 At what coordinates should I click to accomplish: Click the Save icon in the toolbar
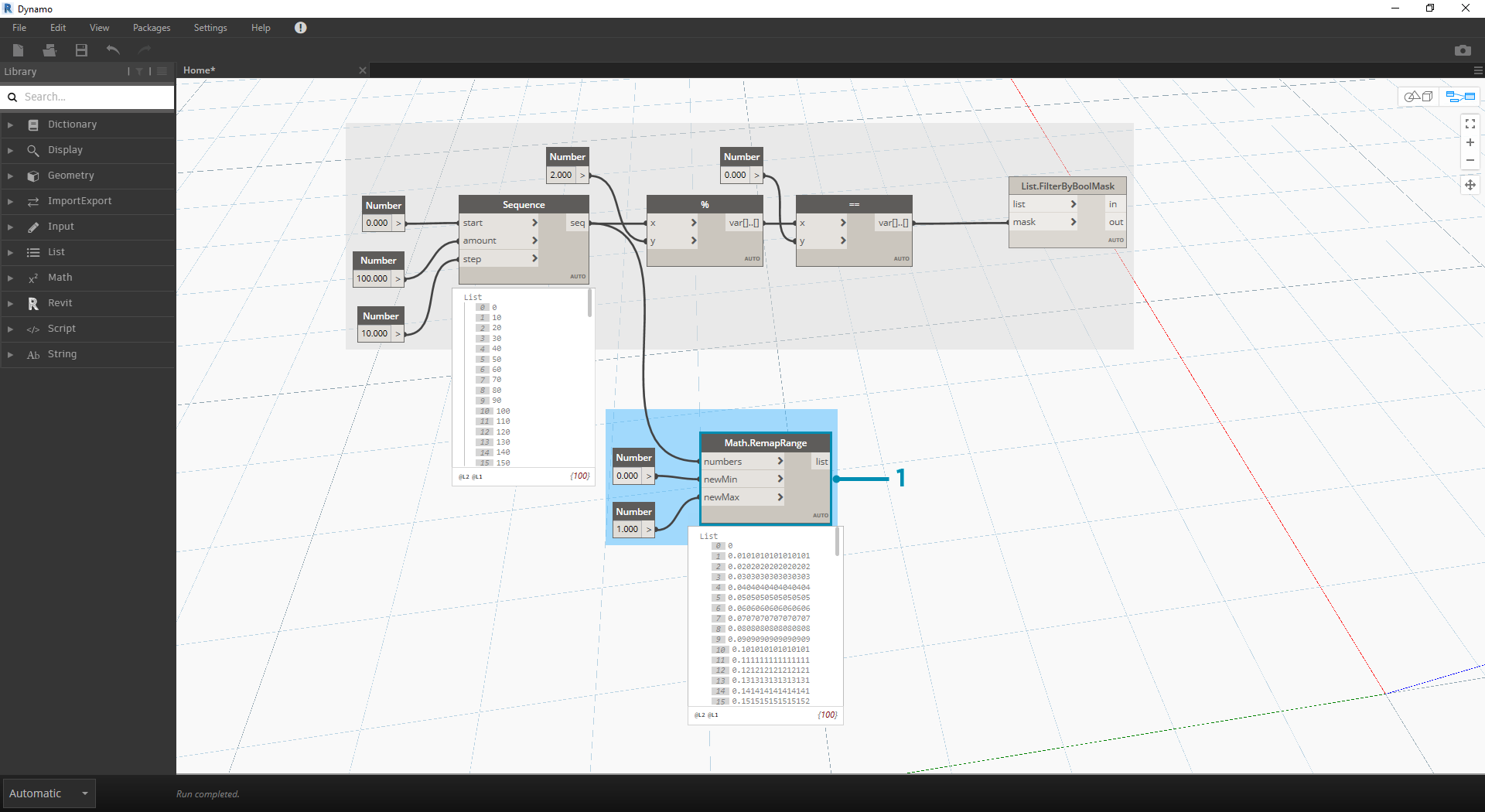point(81,50)
